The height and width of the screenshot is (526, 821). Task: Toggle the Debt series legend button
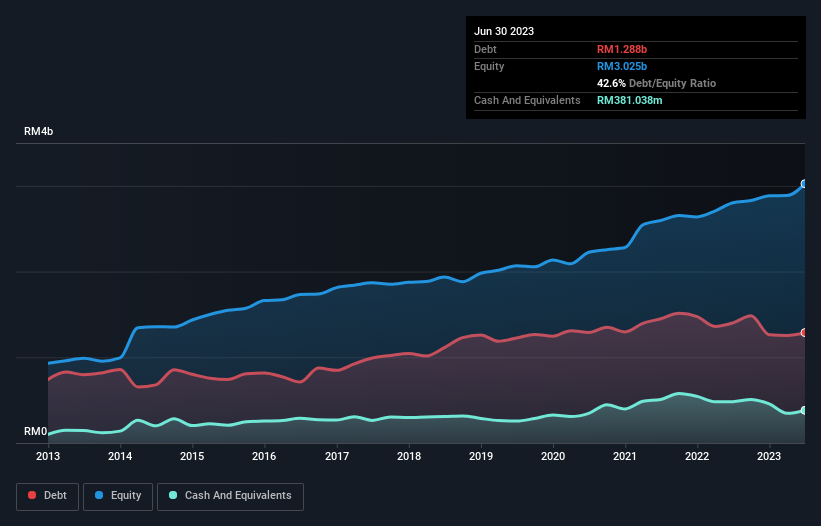48,496
